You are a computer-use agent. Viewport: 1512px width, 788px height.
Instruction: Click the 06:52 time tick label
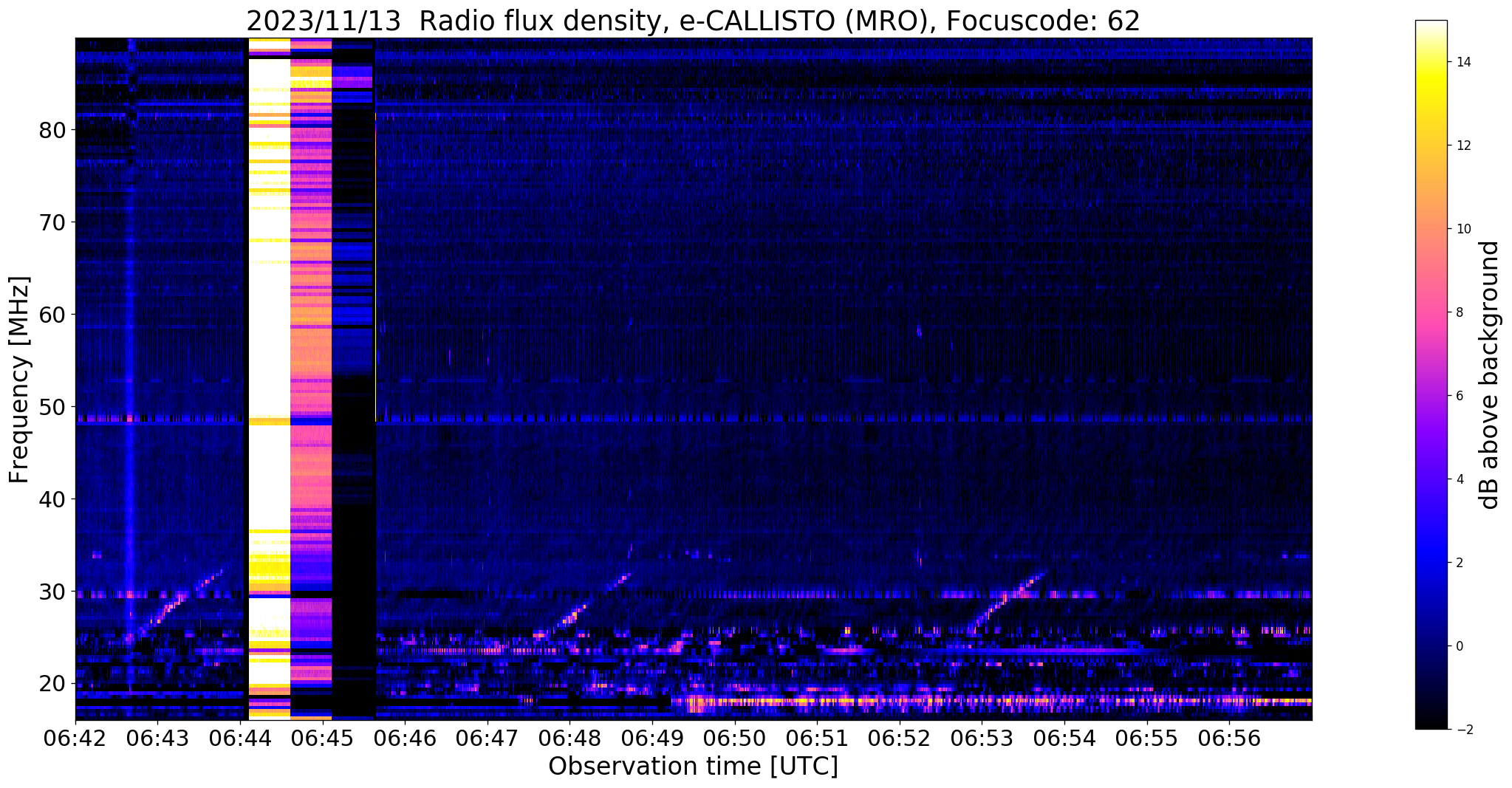pos(899,738)
